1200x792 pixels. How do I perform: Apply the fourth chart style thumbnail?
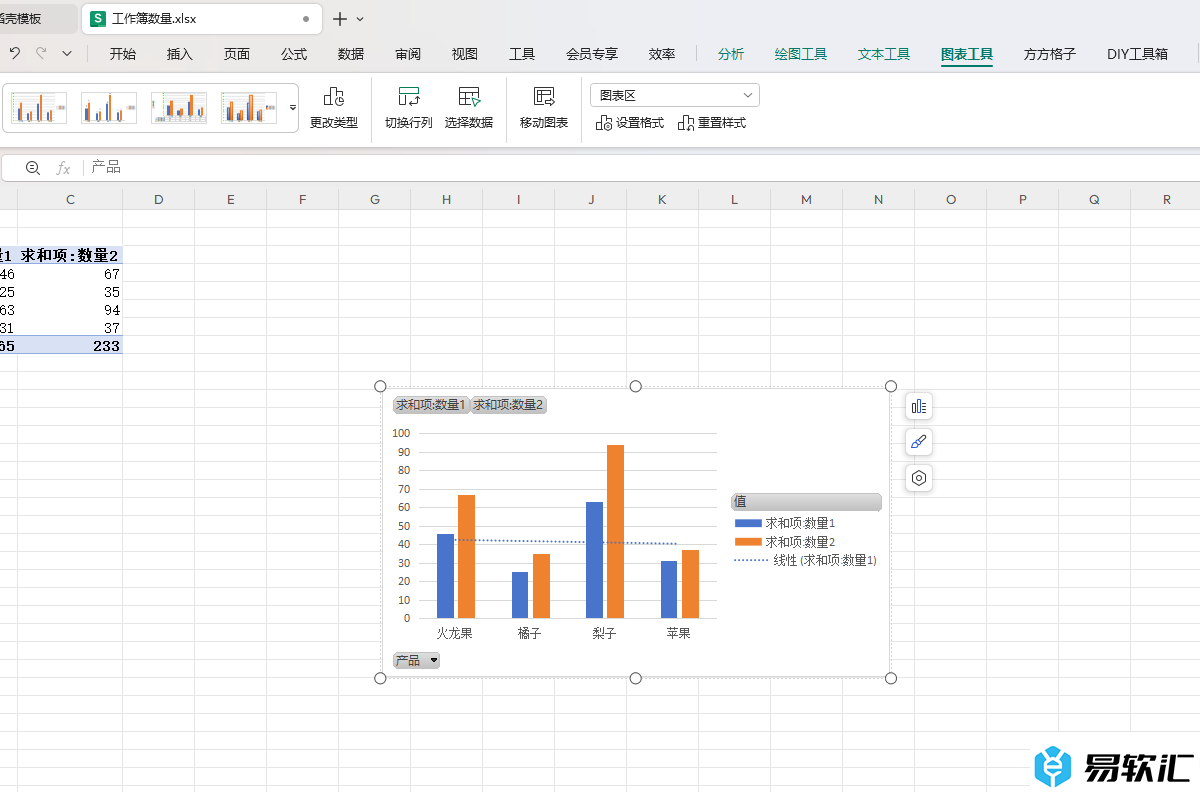(249, 108)
